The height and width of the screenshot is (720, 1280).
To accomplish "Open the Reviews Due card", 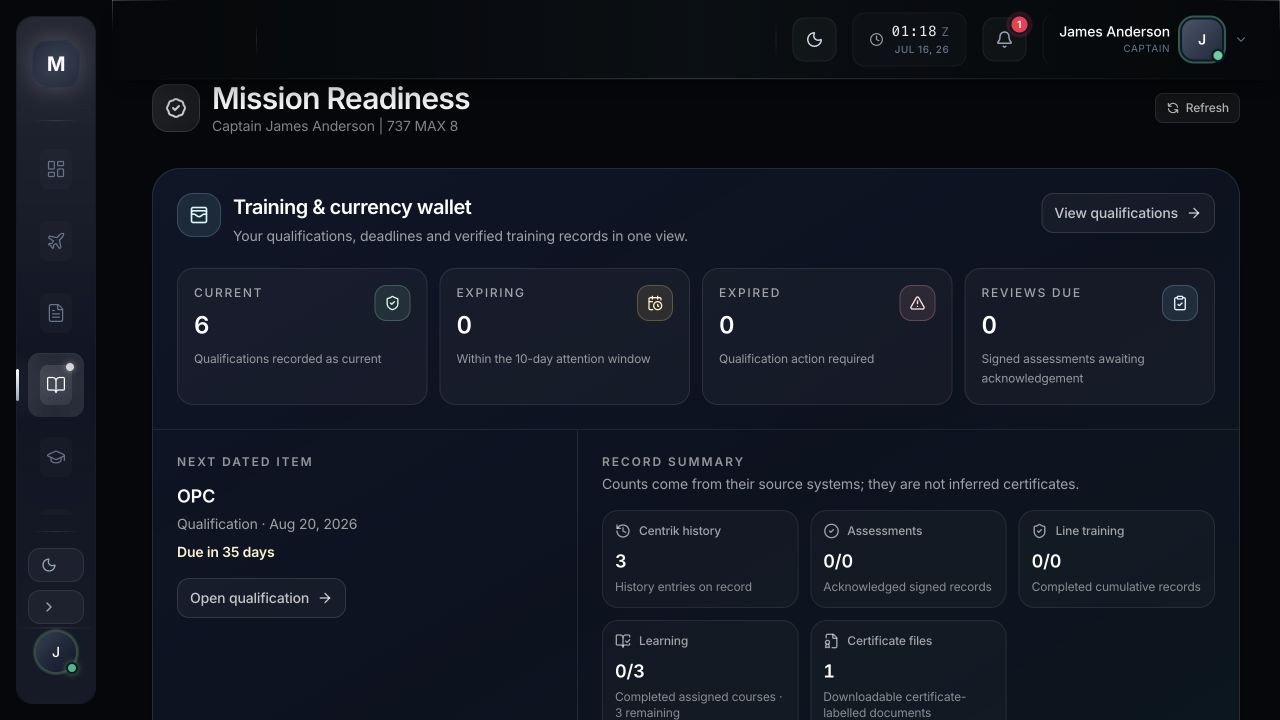I will [1089, 337].
